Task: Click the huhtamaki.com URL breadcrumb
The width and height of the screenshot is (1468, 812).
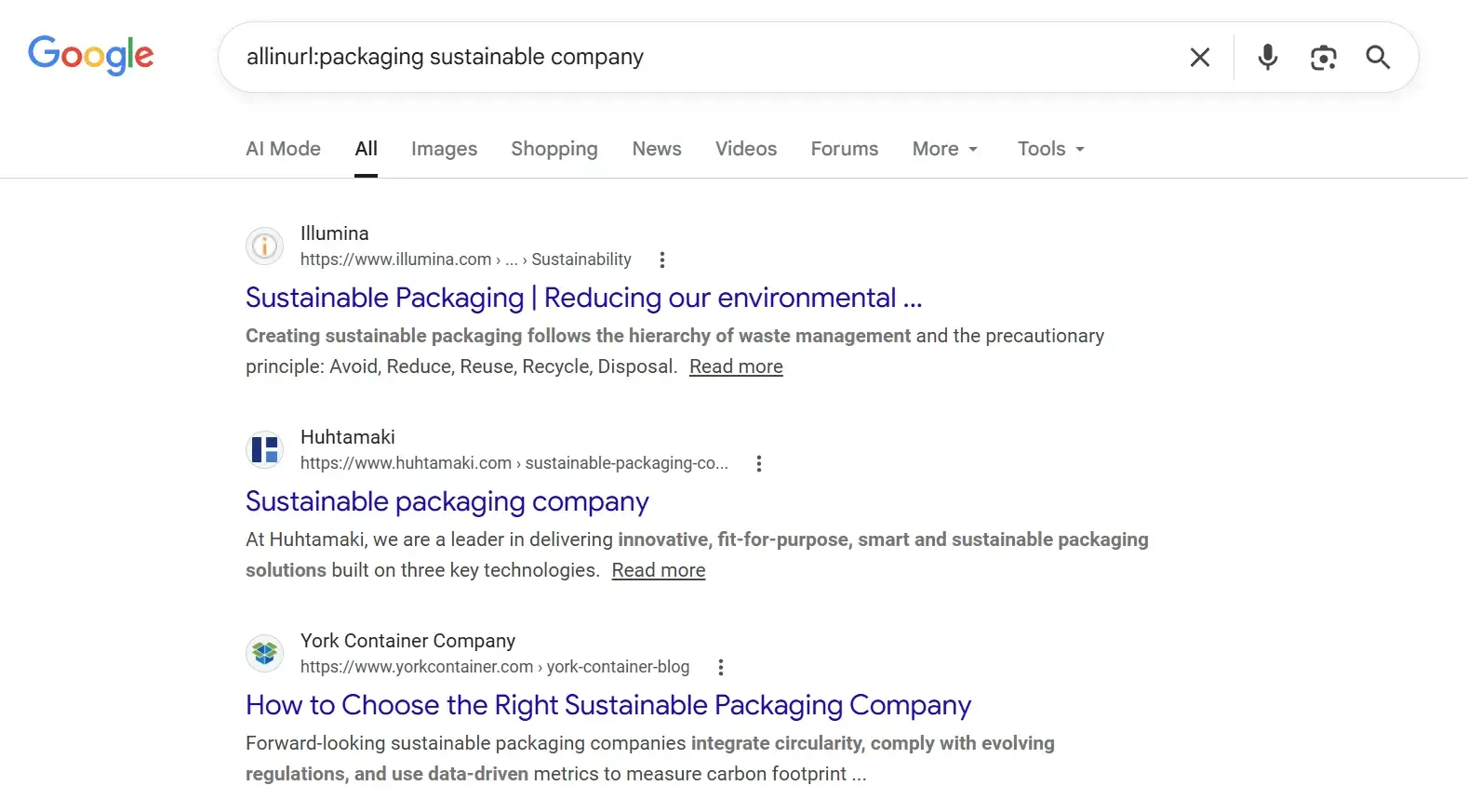Action: pyautogui.click(x=514, y=463)
